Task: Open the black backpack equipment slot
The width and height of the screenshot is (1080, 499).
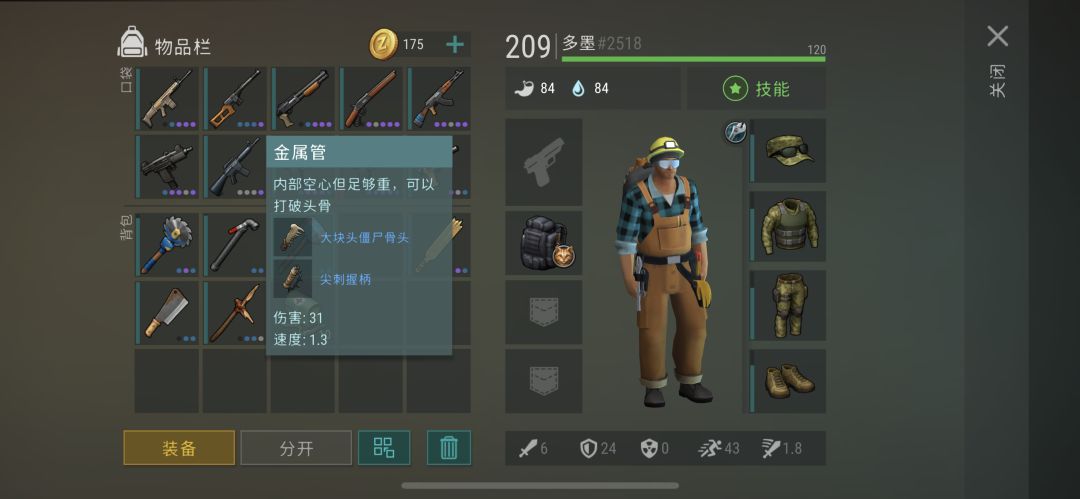Action: point(544,243)
